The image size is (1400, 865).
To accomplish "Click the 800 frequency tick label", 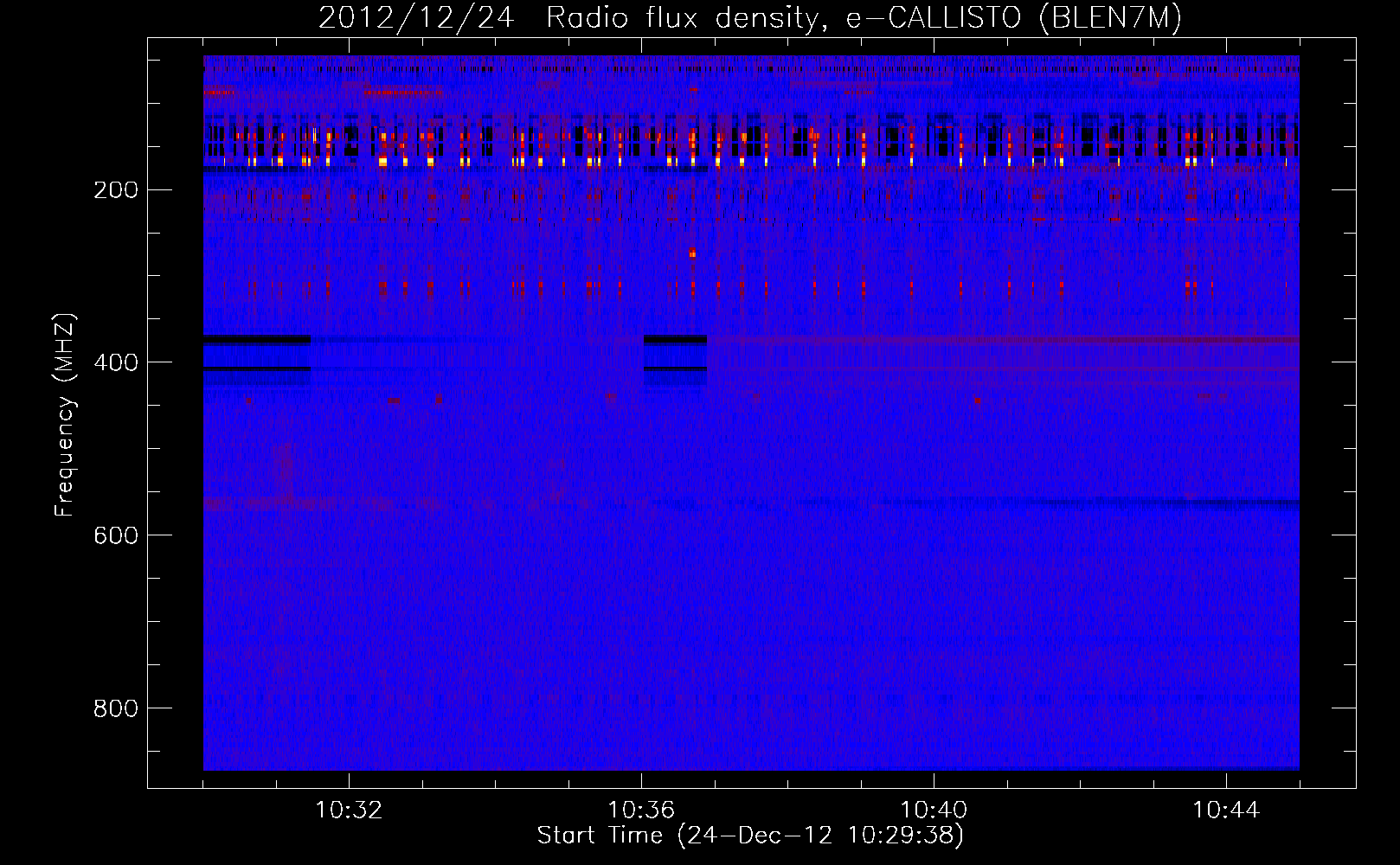I will coord(116,709).
